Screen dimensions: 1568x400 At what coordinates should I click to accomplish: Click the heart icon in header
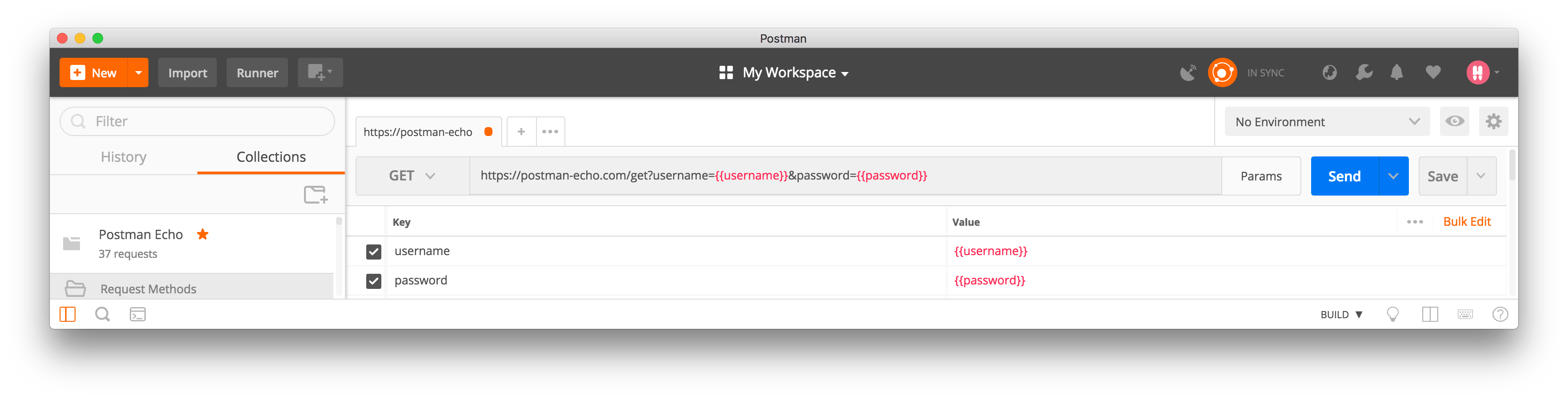(1433, 73)
